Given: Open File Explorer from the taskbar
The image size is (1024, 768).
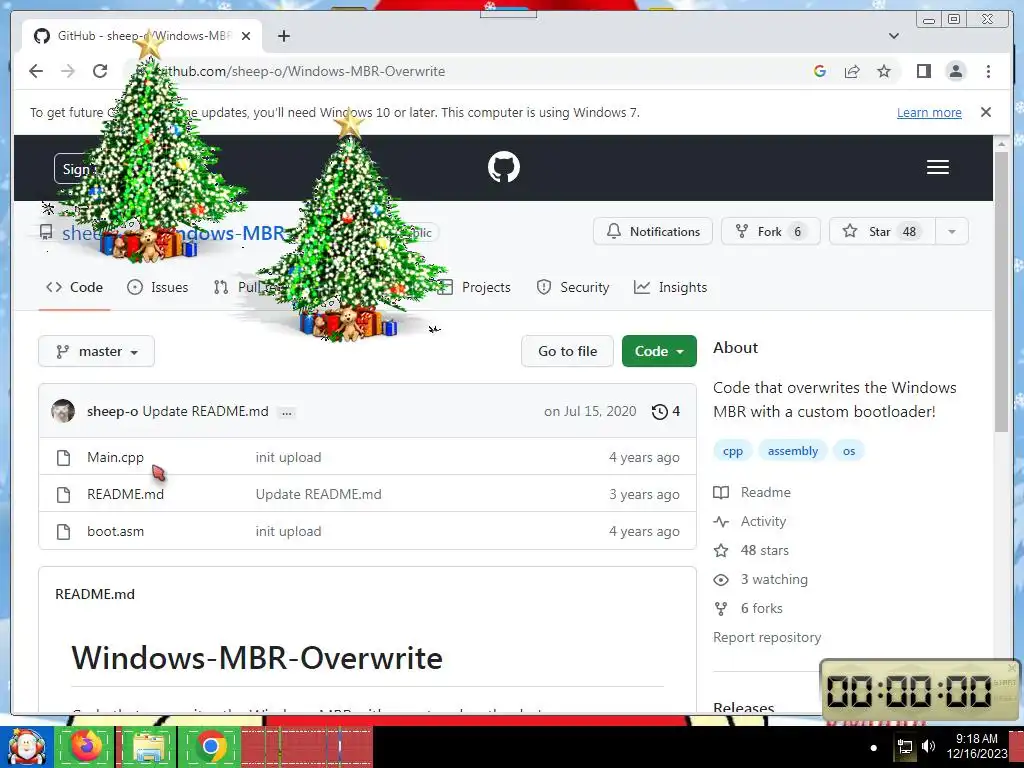Looking at the screenshot, I should (x=148, y=746).
